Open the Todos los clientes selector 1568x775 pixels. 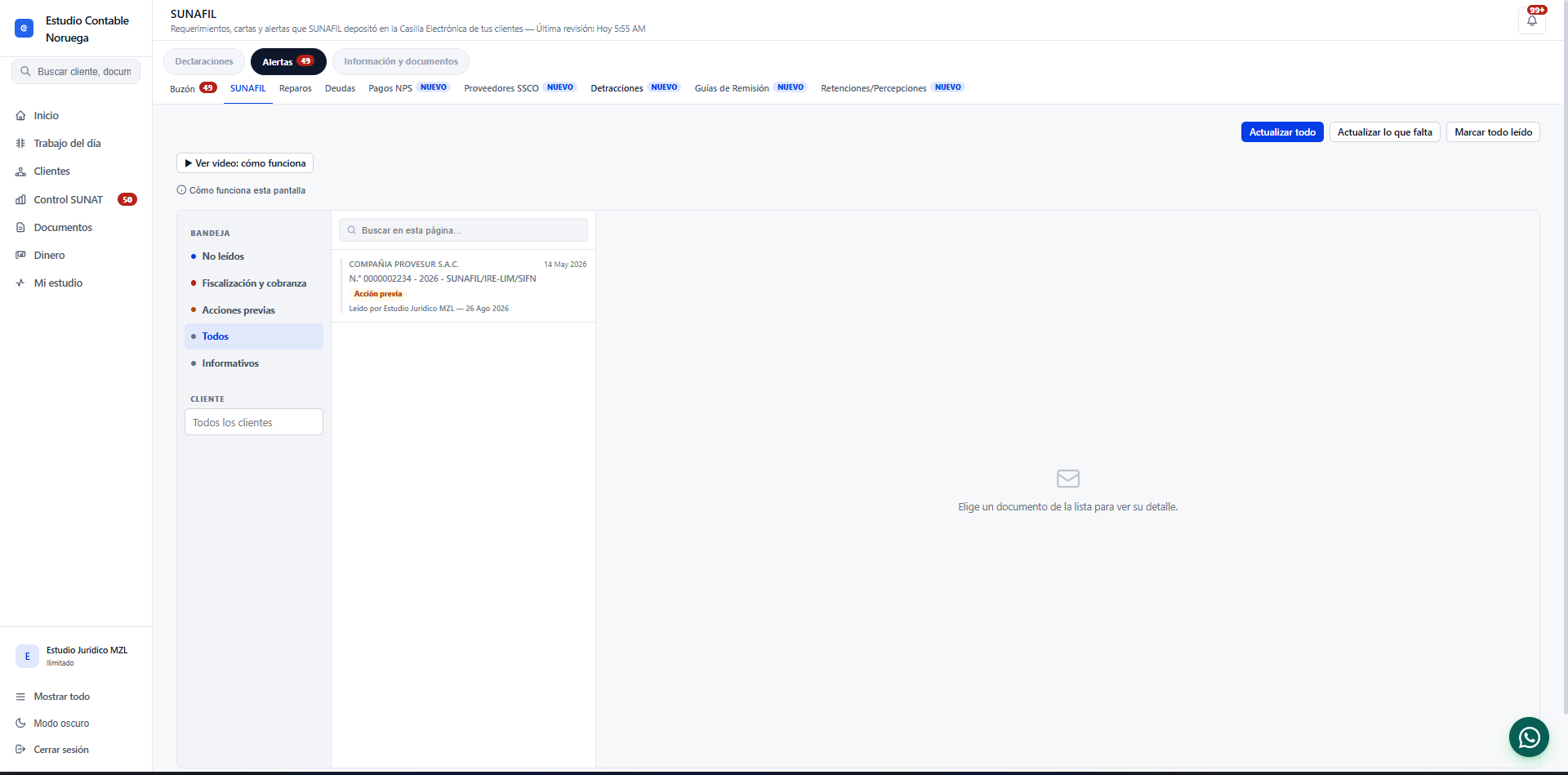[253, 422]
